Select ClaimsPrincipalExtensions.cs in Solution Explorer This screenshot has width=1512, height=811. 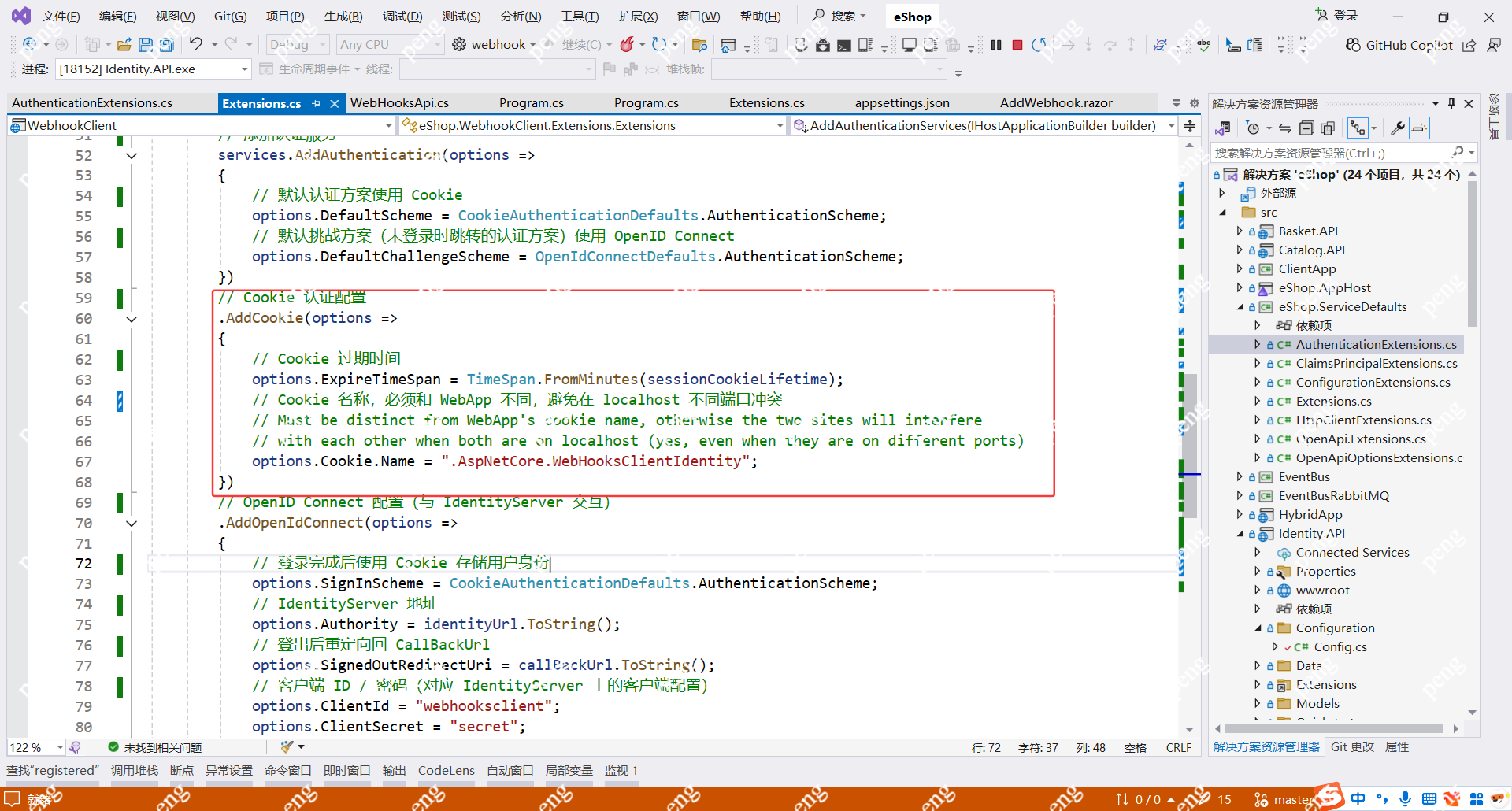(x=1377, y=364)
